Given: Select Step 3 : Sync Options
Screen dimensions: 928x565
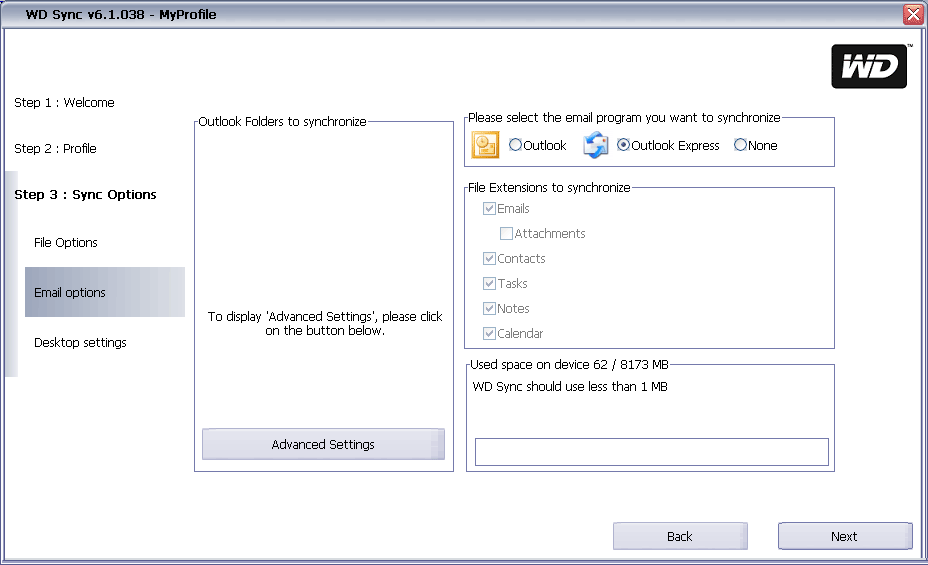Looking at the screenshot, I should point(85,195).
